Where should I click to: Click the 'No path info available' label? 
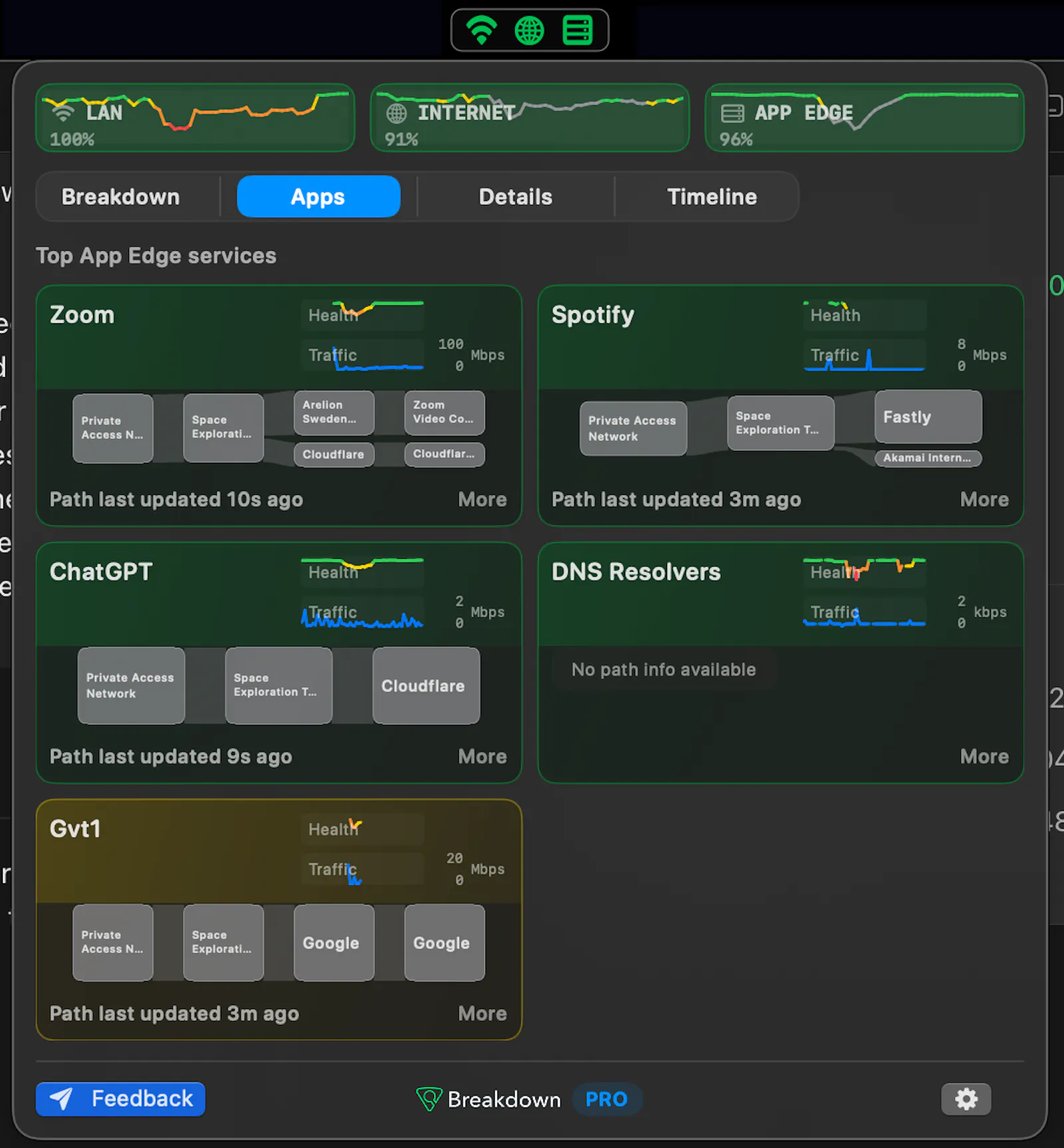pyautogui.click(x=664, y=670)
